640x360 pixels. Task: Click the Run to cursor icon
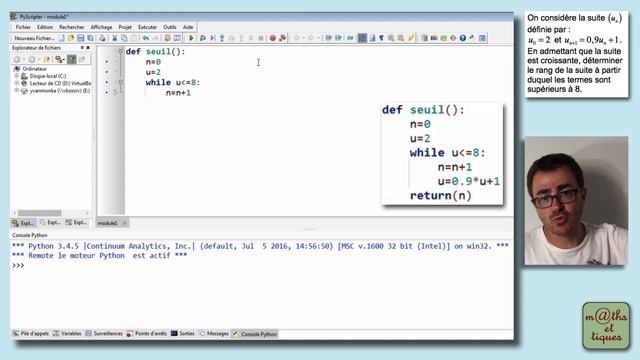pos(212,38)
